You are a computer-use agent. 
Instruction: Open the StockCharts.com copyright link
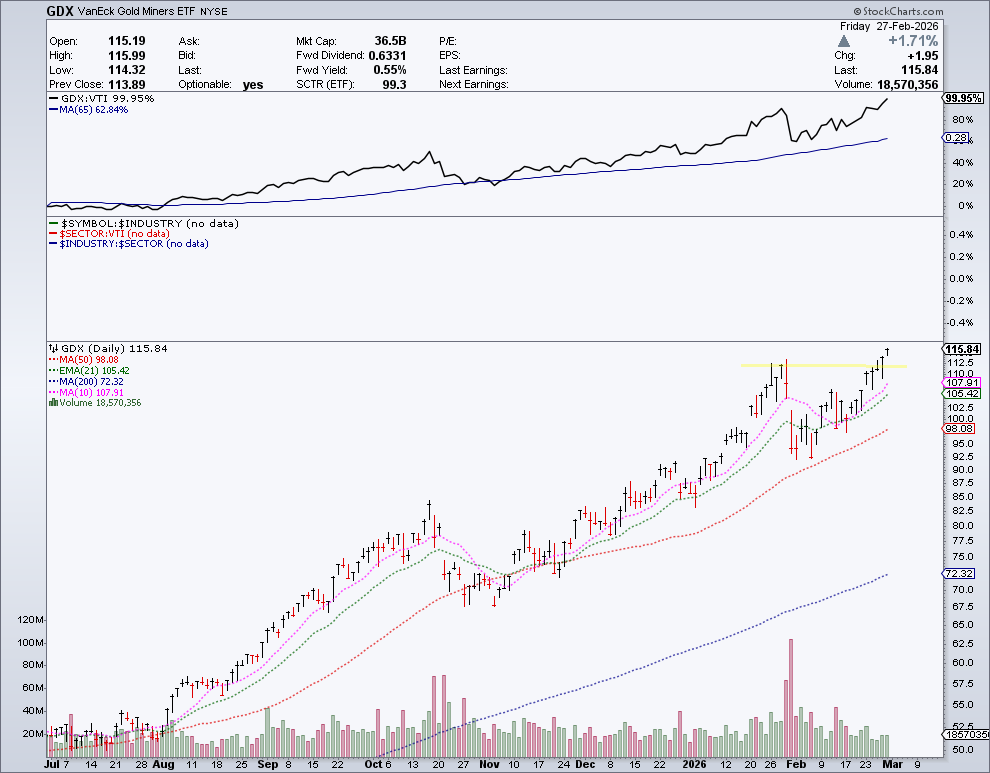click(898, 11)
